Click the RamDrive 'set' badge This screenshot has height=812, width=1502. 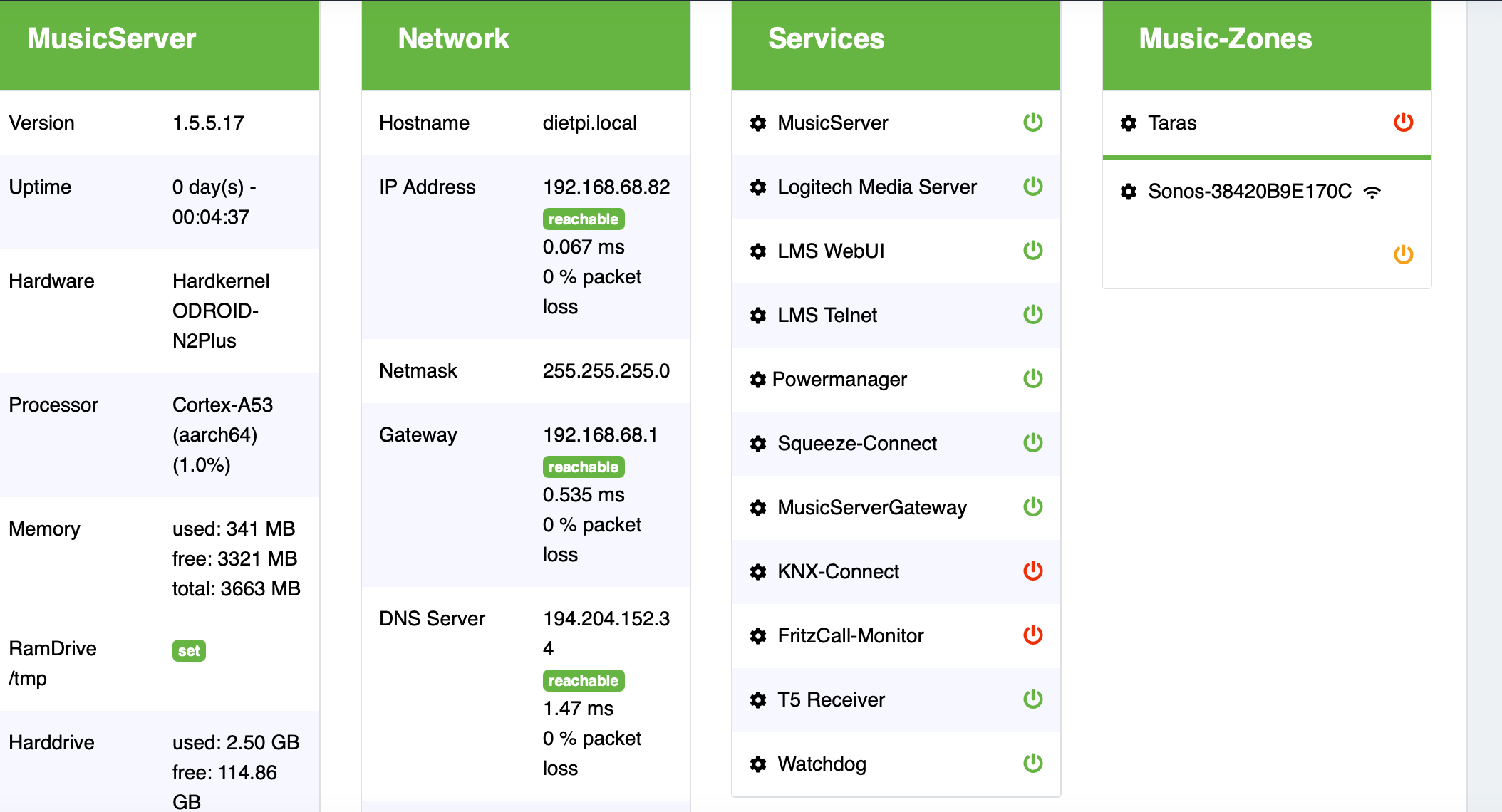(x=189, y=650)
